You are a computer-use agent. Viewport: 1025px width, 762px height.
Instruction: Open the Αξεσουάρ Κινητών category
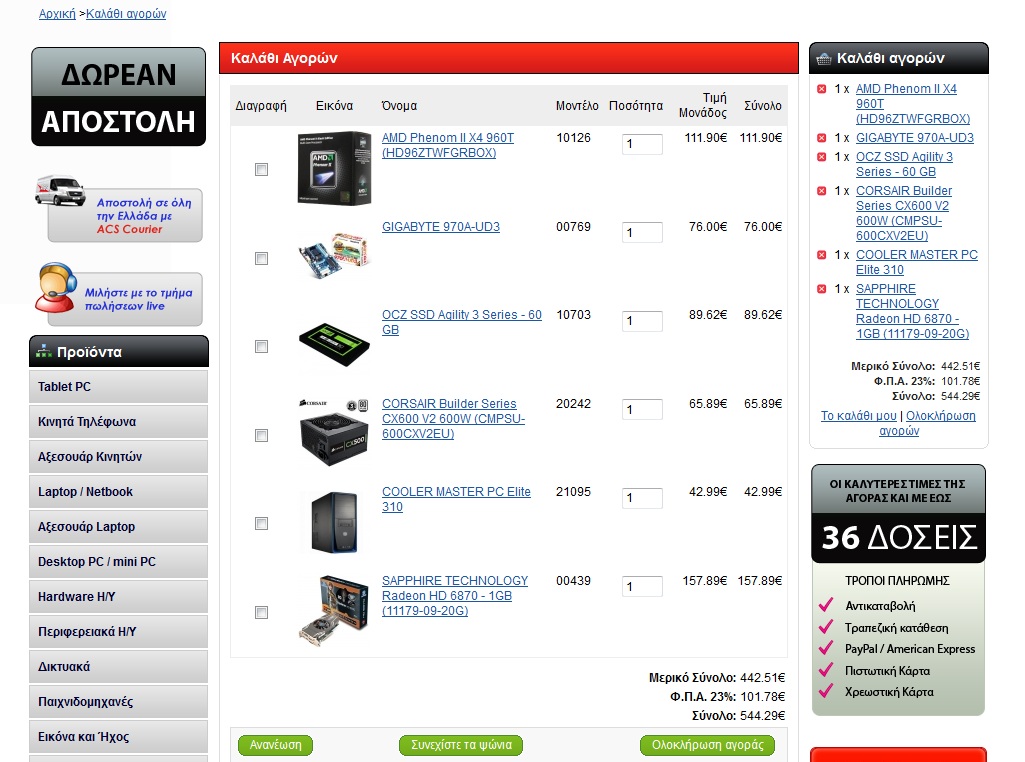[x=118, y=457]
